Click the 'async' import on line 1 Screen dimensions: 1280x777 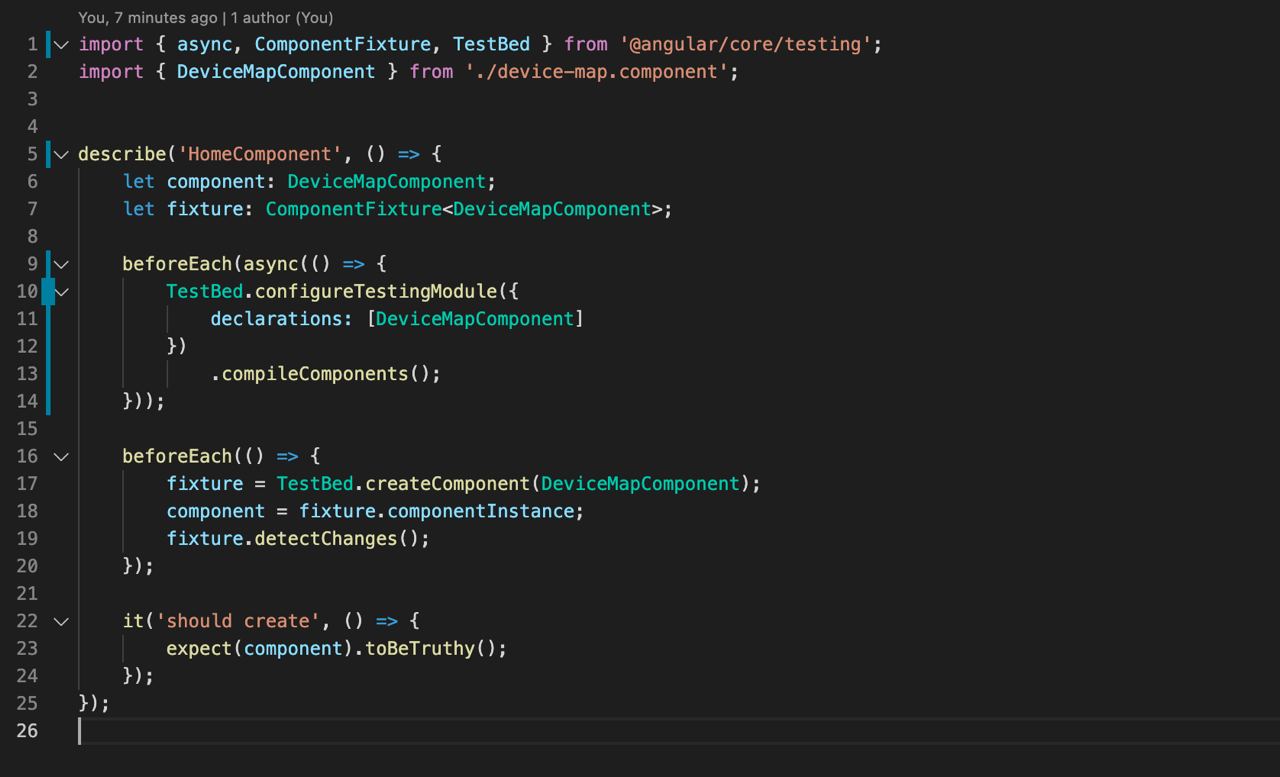point(205,44)
